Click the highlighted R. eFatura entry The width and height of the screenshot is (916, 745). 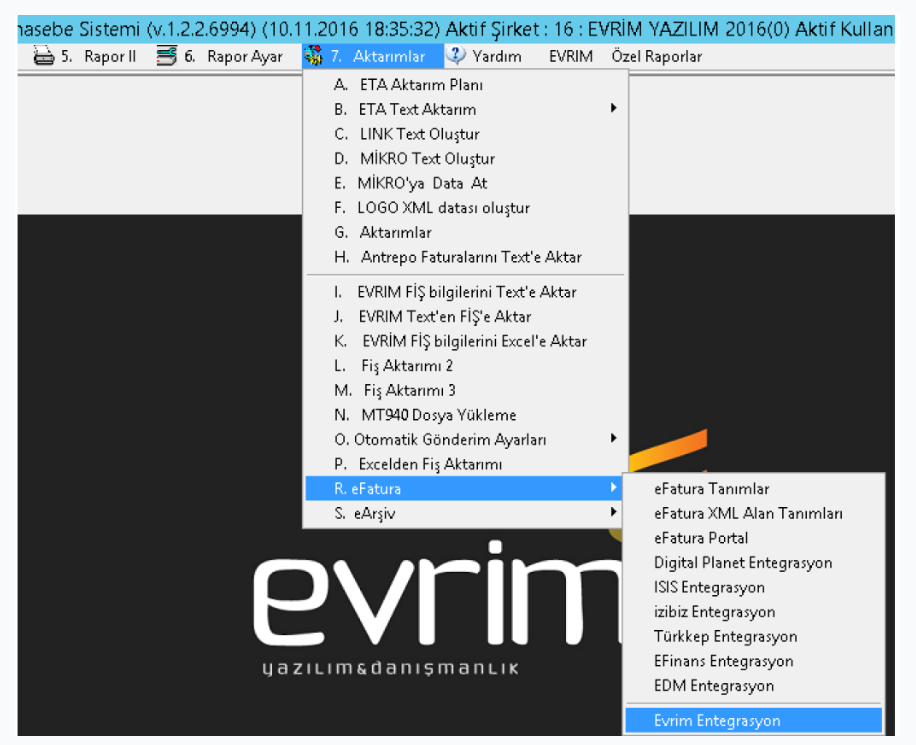466,488
